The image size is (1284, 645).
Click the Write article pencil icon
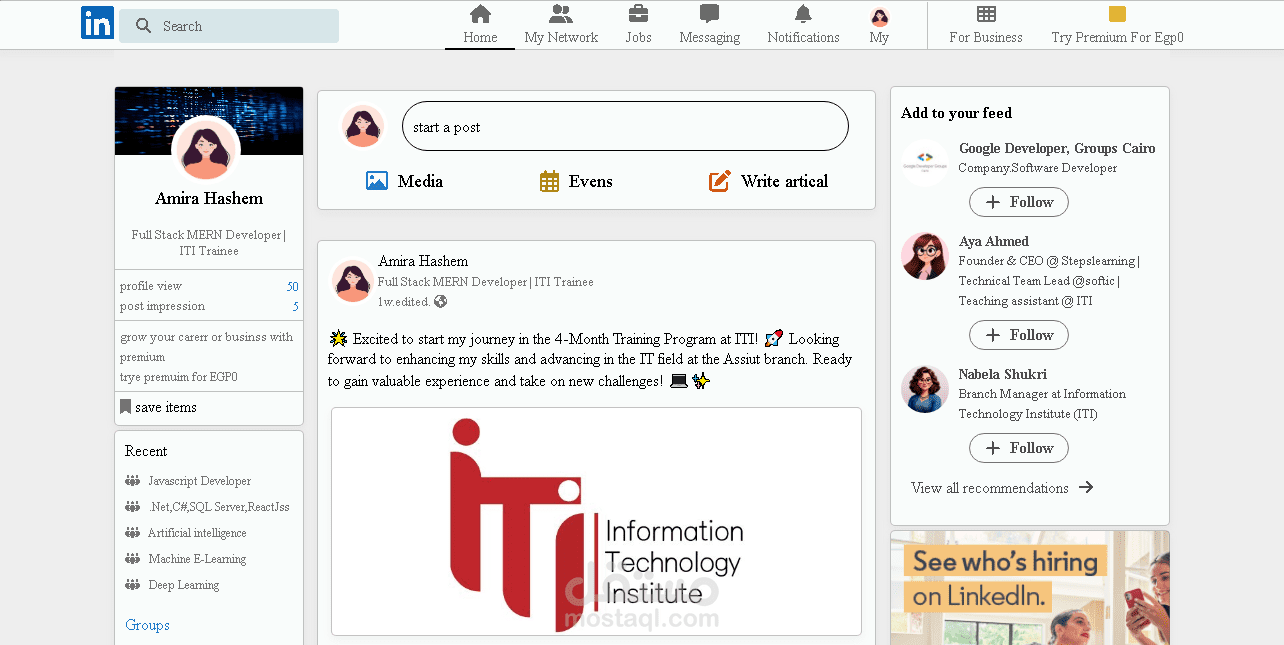pos(720,181)
